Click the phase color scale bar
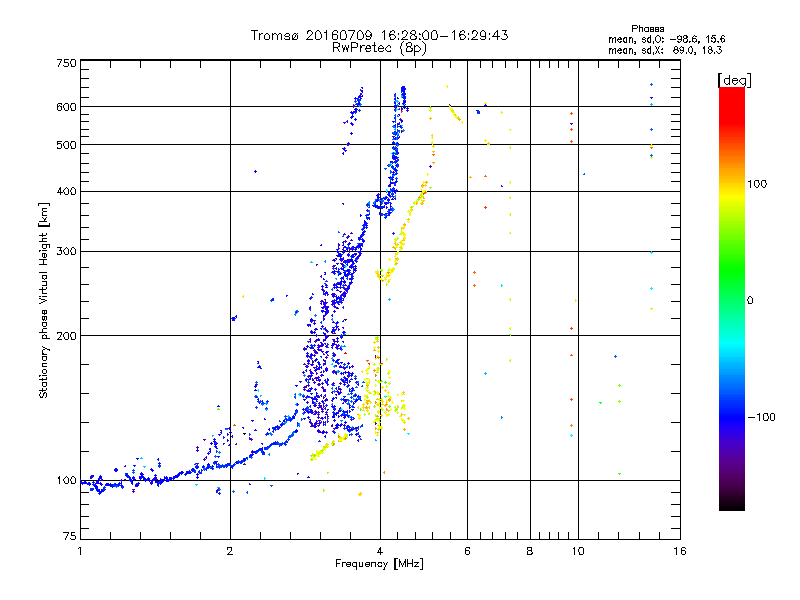This screenshot has height=600, width=800. (732, 298)
